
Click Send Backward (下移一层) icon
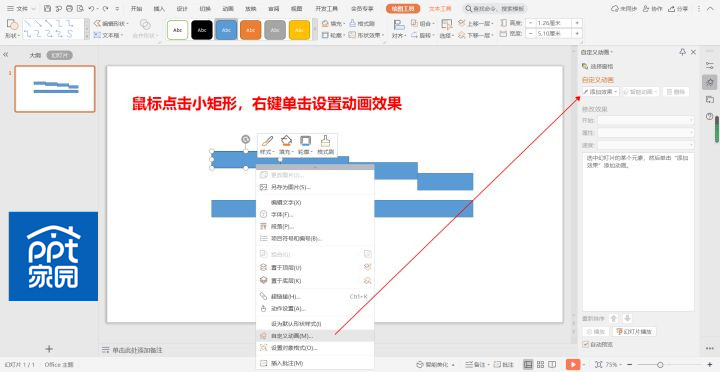462,34
